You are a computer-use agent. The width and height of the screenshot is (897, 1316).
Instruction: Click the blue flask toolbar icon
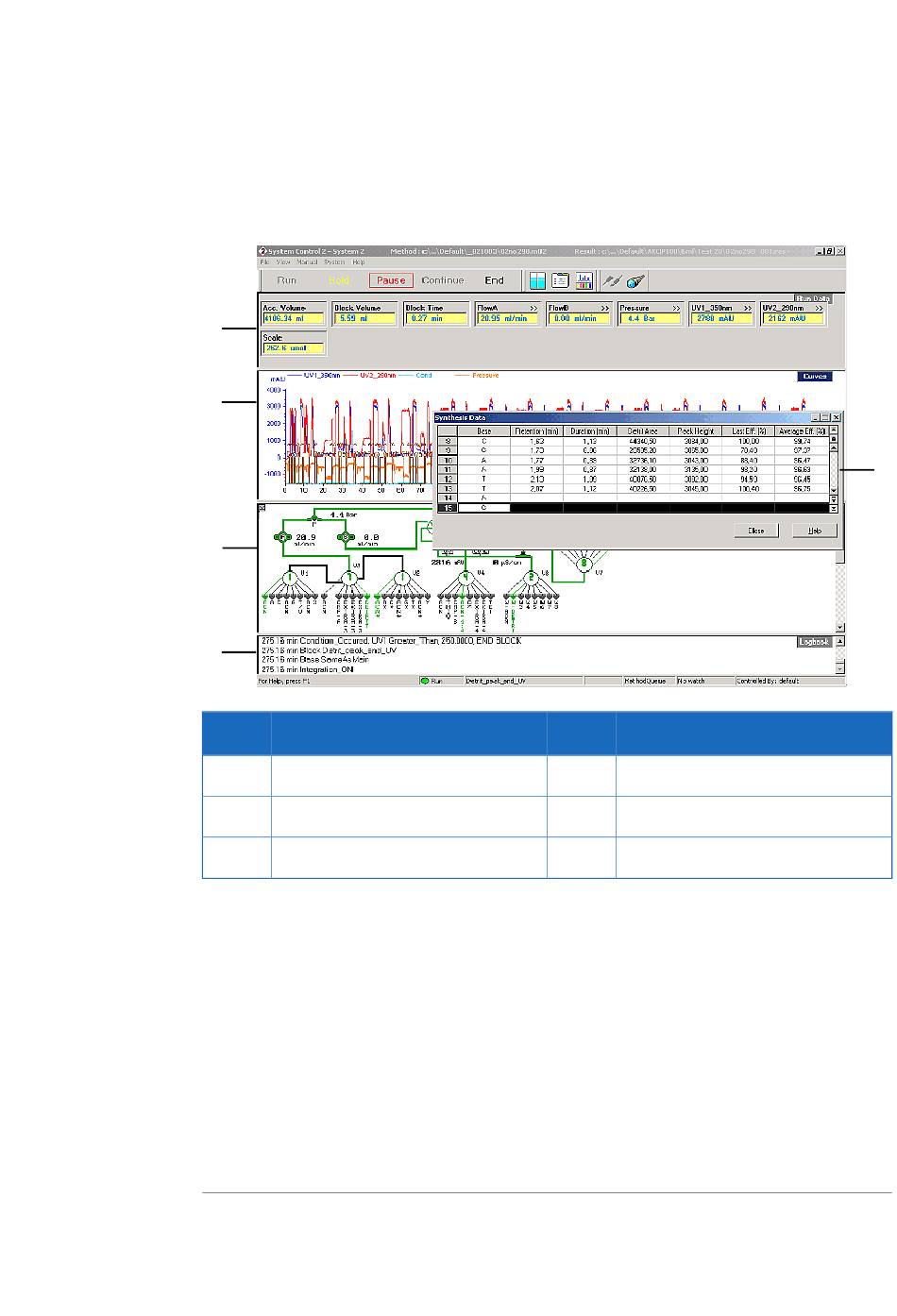pos(635,280)
